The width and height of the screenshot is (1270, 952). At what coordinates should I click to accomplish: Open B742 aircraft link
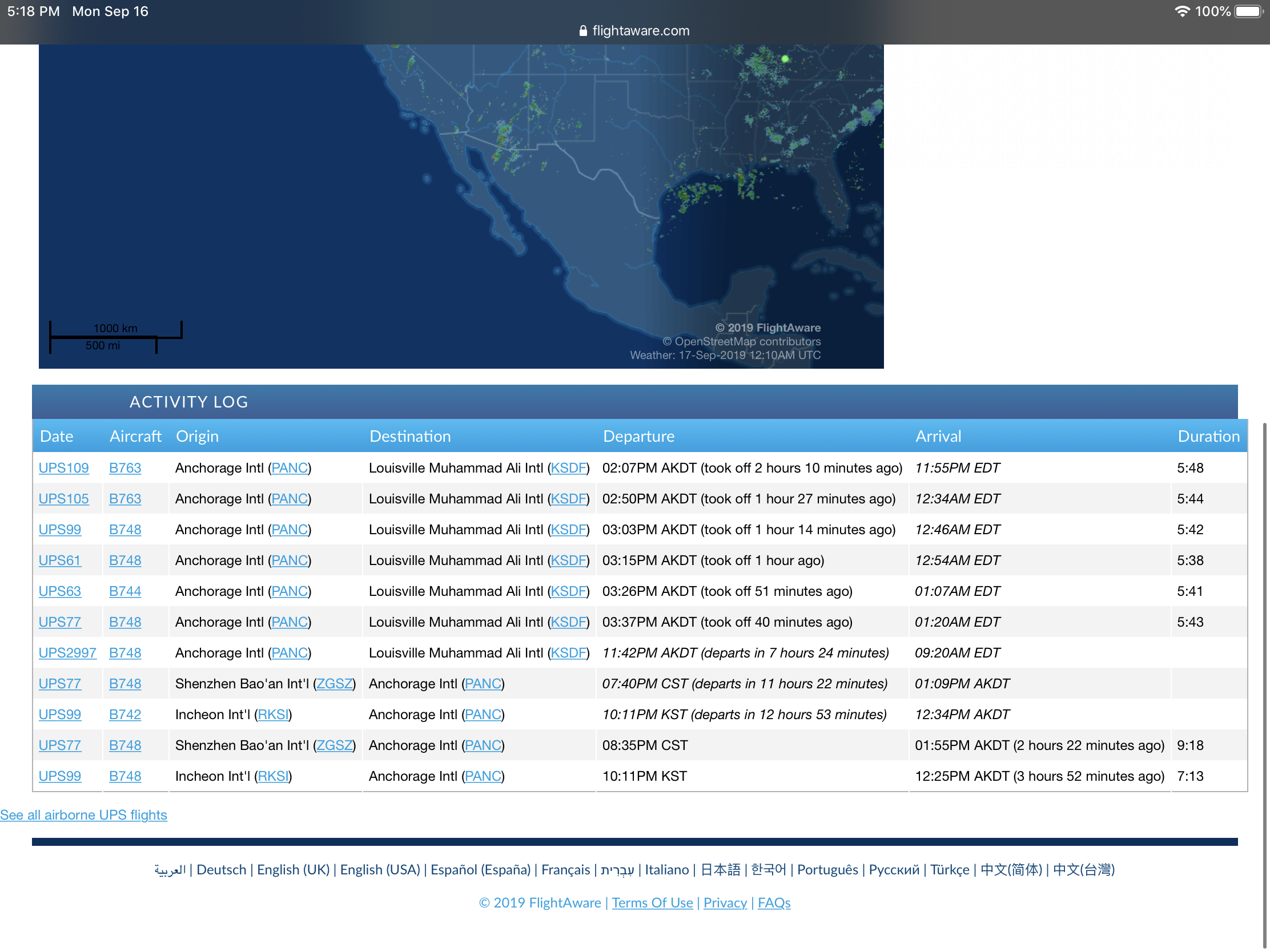coord(125,715)
